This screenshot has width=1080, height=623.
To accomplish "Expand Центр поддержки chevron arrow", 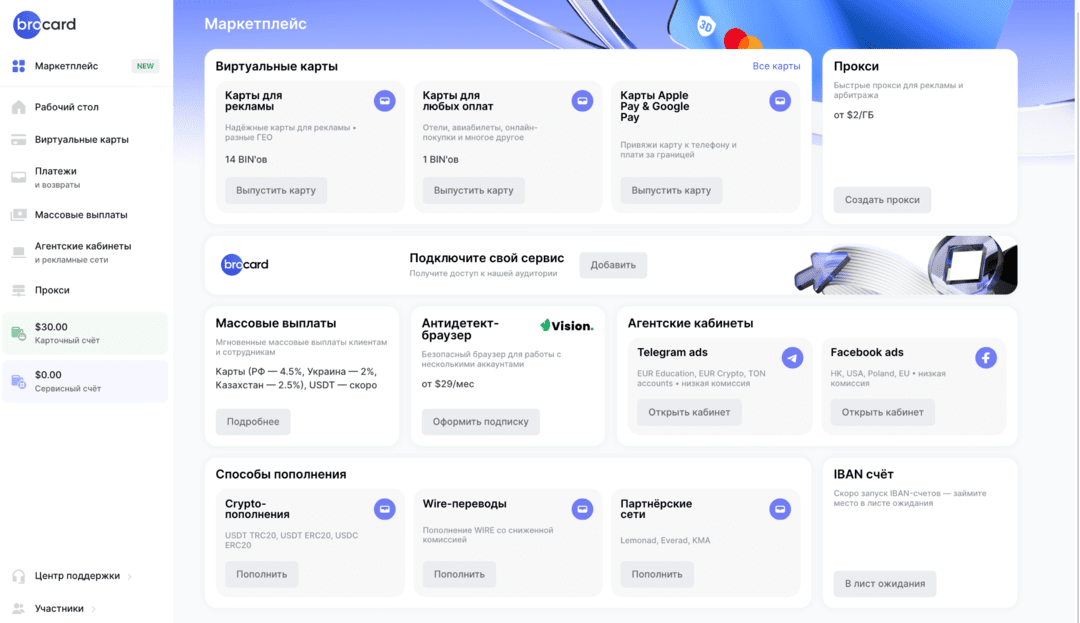I will pos(129,577).
